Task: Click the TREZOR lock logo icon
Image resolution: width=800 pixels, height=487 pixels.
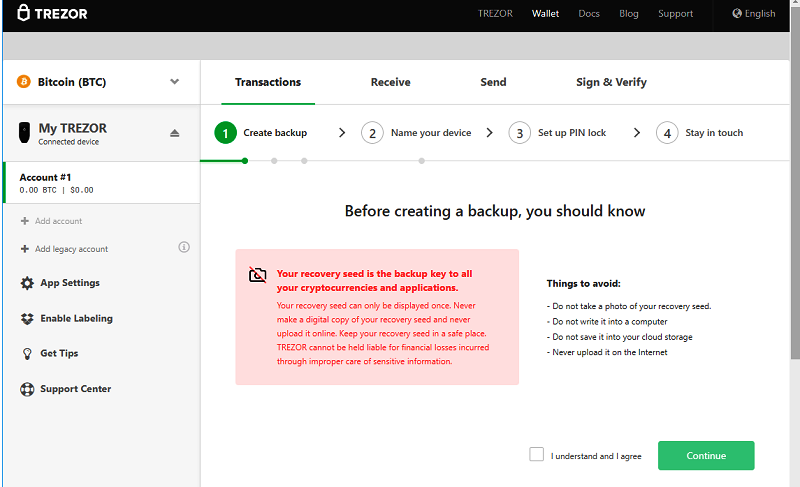Action: tap(23, 13)
